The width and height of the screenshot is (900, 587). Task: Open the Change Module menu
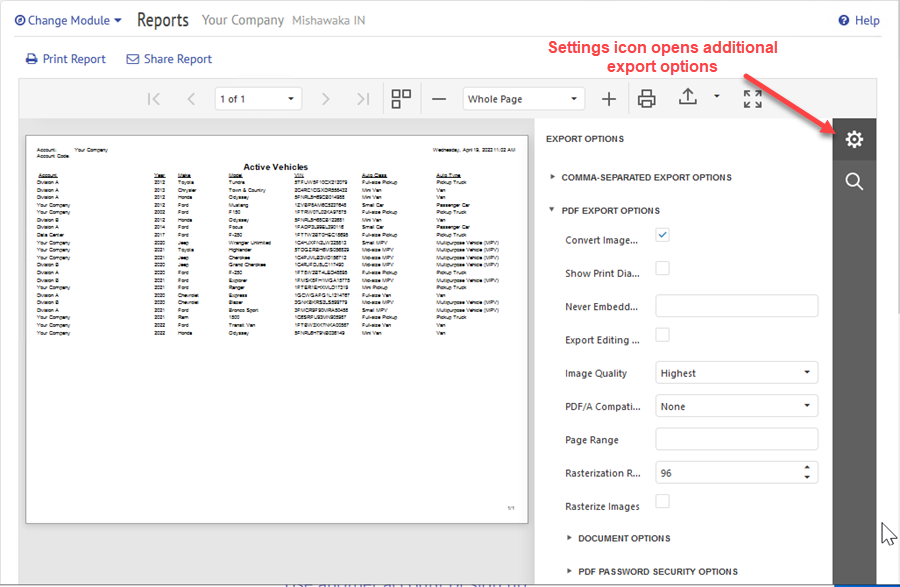pos(68,20)
